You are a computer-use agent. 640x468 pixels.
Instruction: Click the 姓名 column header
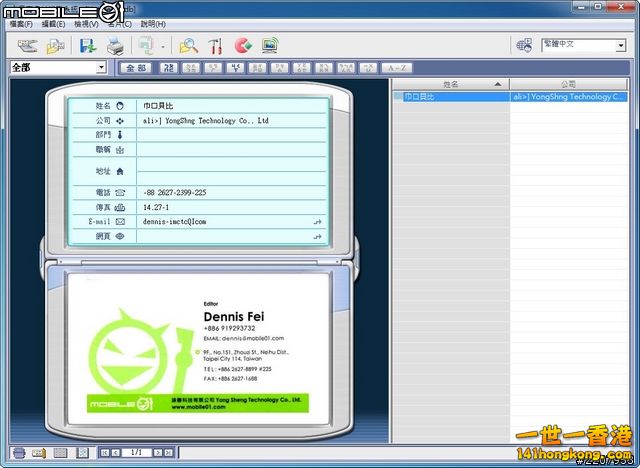pos(450,85)
